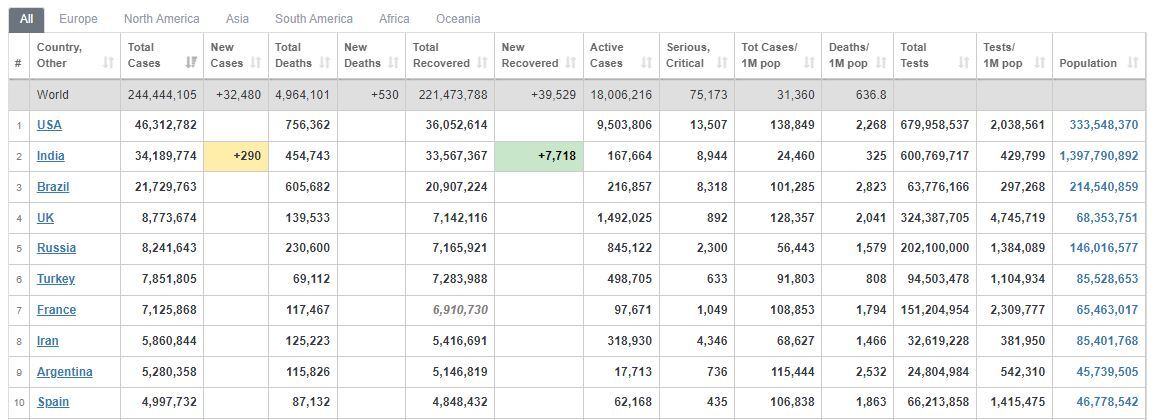
Task: Select the All continent tab
Action: click(27, 19)
